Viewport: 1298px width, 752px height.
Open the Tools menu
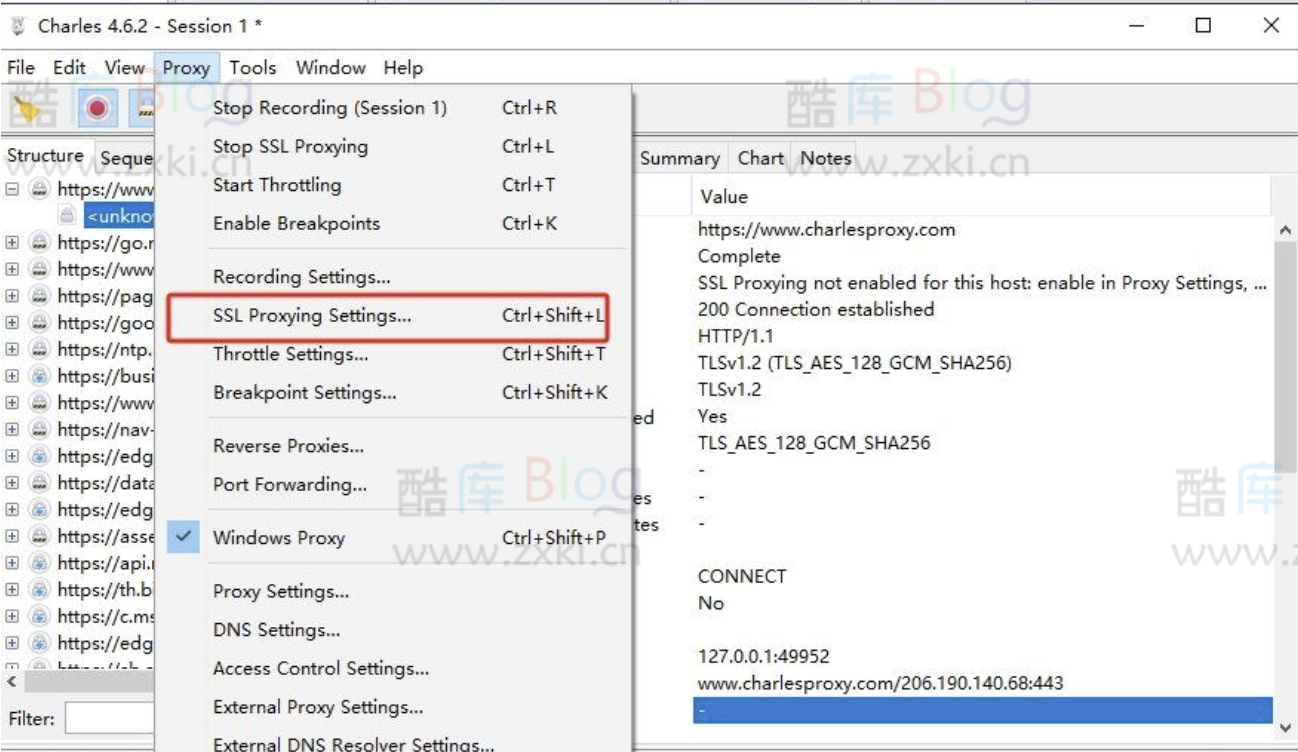point(252,68)
